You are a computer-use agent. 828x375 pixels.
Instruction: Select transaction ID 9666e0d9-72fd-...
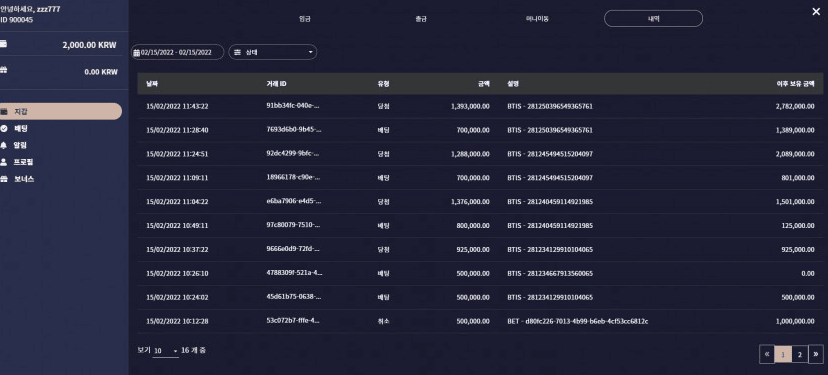click(x=293, y=249)
